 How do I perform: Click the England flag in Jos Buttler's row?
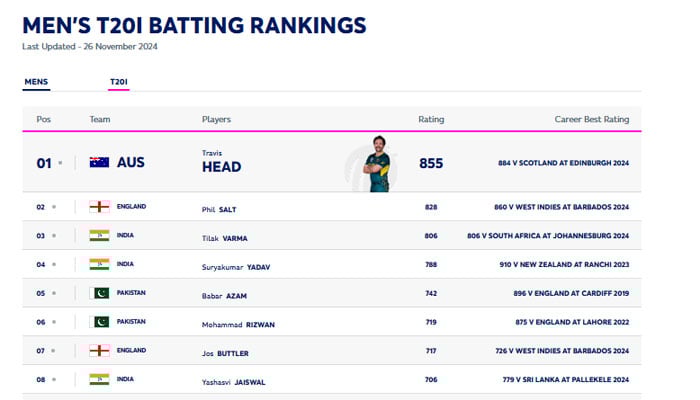coord(99,352)
